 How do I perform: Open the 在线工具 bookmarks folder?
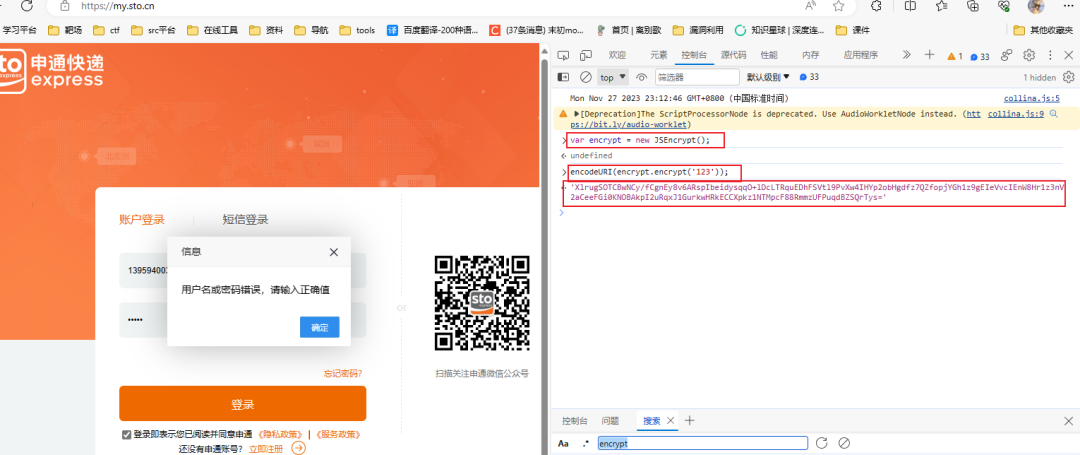(212, 30)
